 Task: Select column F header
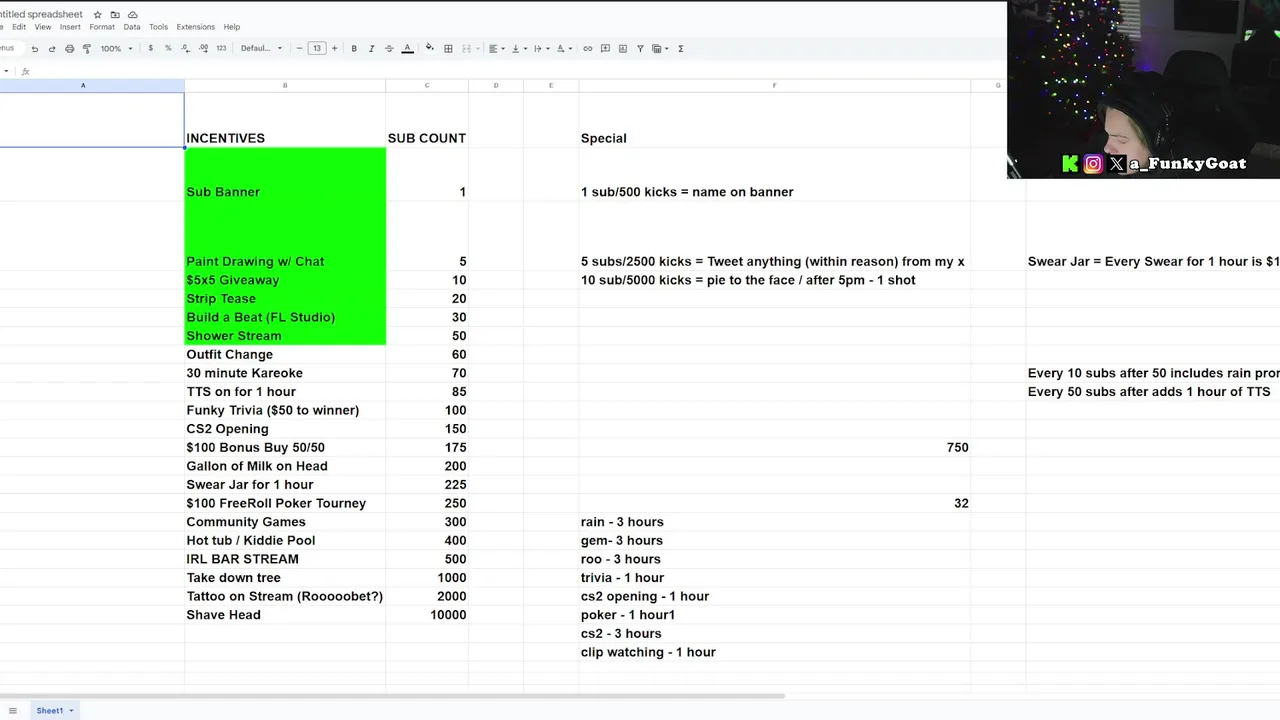tap(775, 85)
